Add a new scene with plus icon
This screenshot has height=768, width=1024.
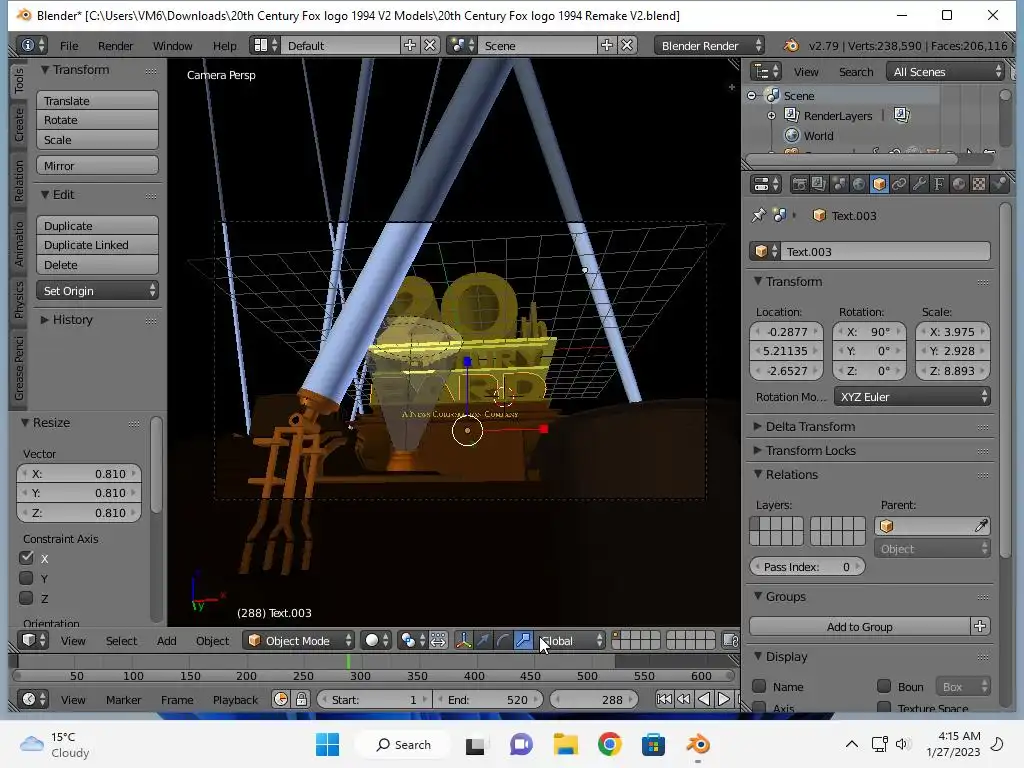coord(607,45)
